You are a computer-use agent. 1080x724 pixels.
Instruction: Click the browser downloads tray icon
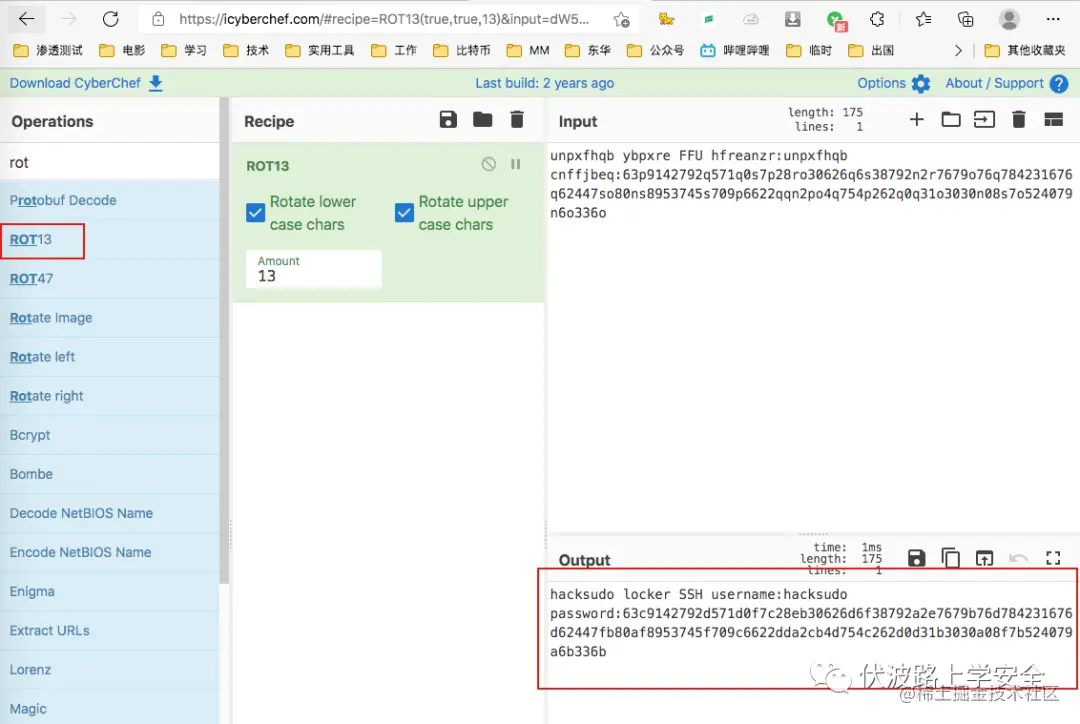point(793,19)
